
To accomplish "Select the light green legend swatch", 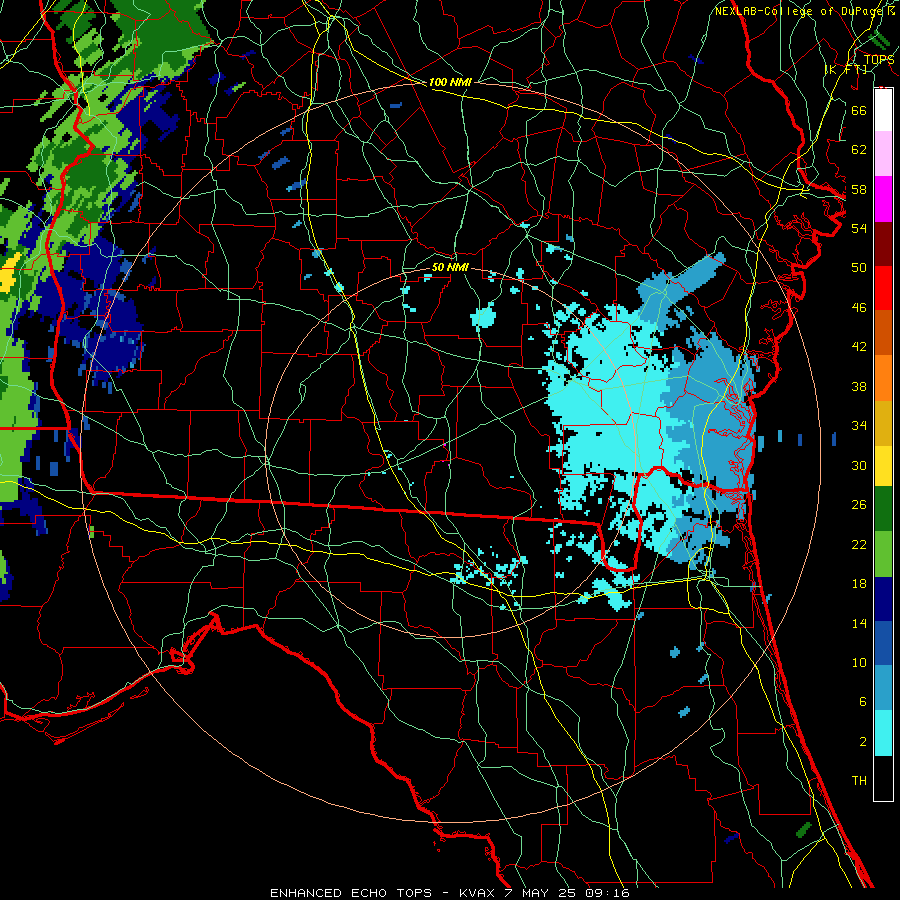I will pyautogui.click(x=883, y=553).
